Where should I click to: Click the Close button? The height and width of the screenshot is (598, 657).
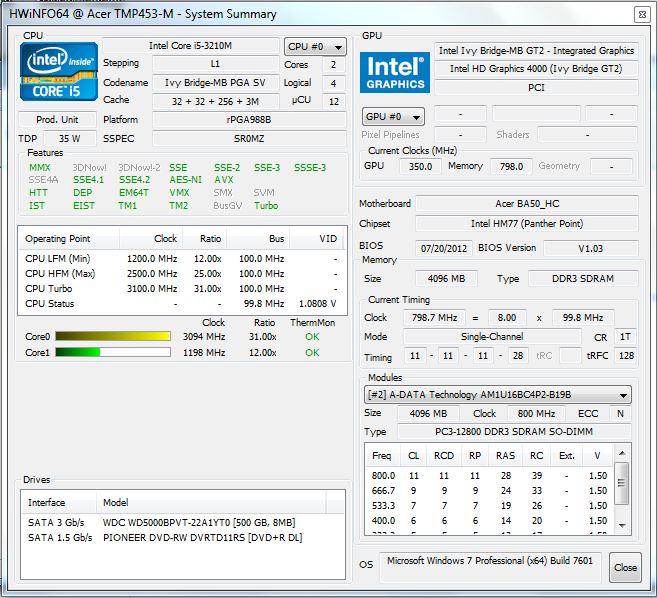(x=625, y=567)
